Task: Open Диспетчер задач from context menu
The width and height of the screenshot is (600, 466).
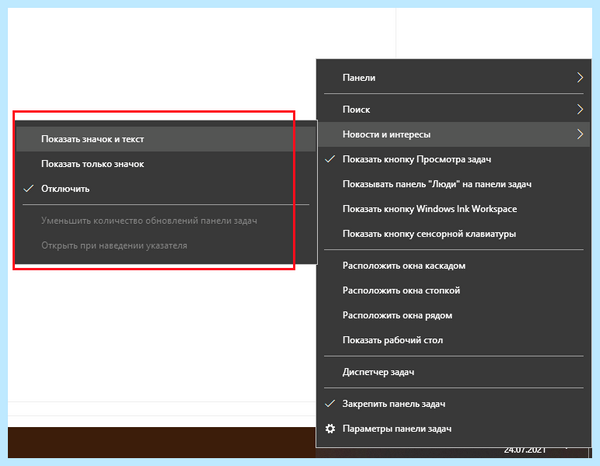Action: point(454,372)
